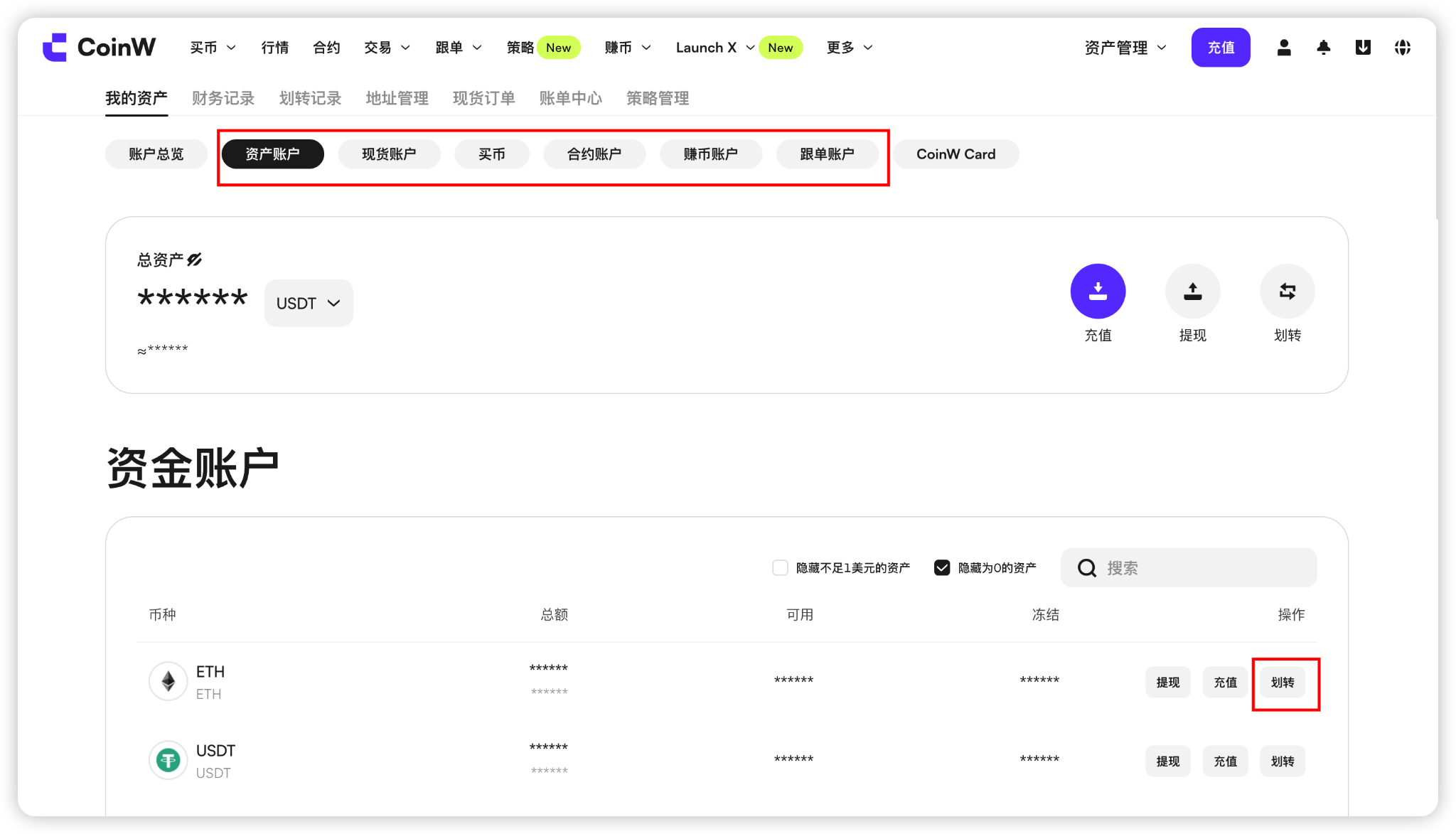Switch to the 财务记录 tab
Viewport: 1456px width, 834px height.
(223, 98)
